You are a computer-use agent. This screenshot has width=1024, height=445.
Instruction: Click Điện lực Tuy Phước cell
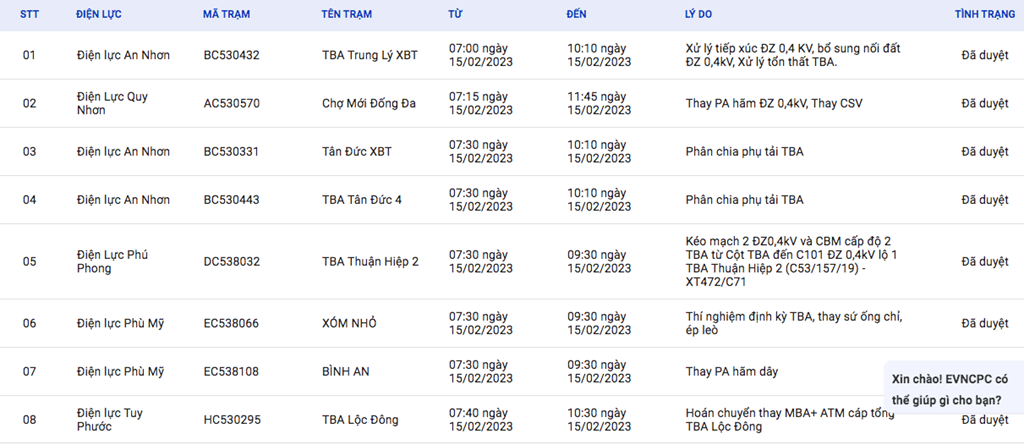click(x=110, y=420)
